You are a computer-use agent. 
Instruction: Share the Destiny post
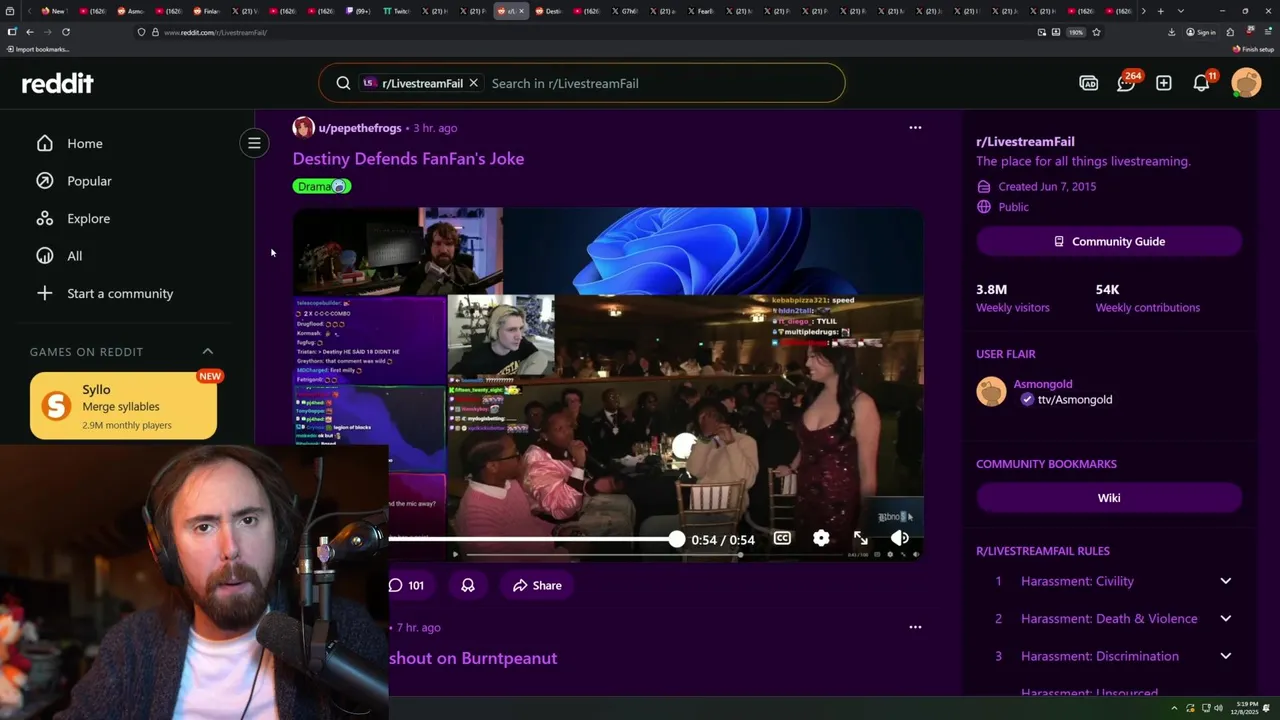click(537, 585)
